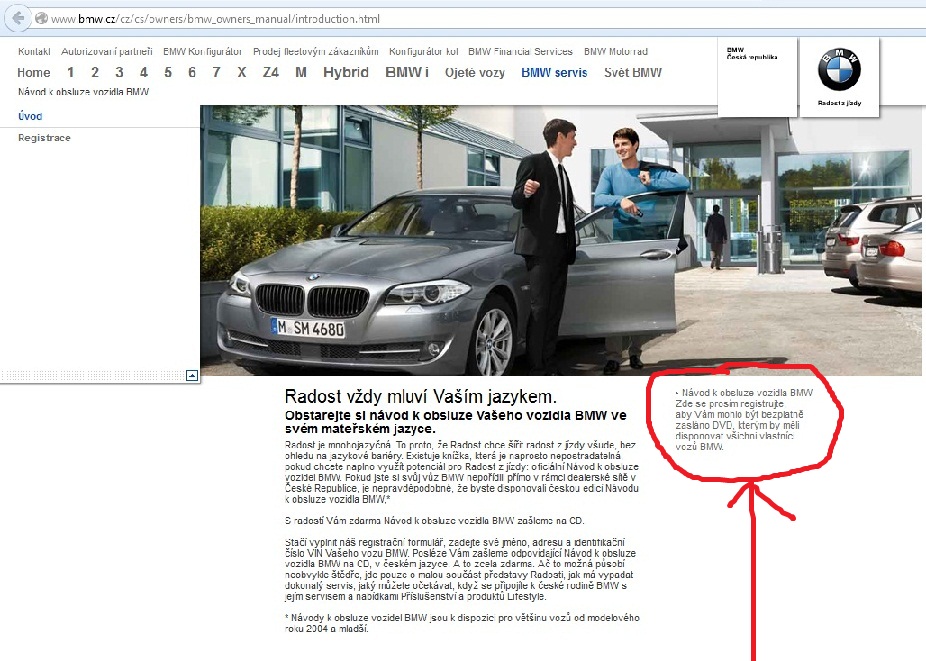Select the M models menu item
926x661 pixels.
(x=301, y=73)
